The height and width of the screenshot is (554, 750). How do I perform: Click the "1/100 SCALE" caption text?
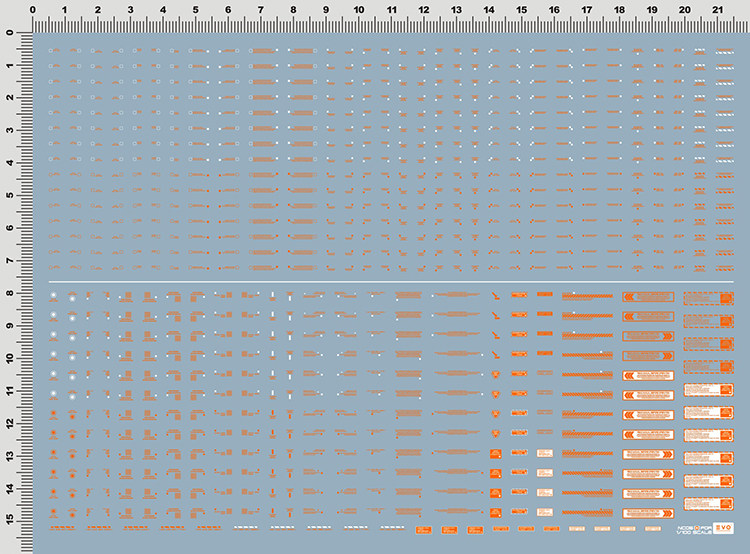coord(695,532)
